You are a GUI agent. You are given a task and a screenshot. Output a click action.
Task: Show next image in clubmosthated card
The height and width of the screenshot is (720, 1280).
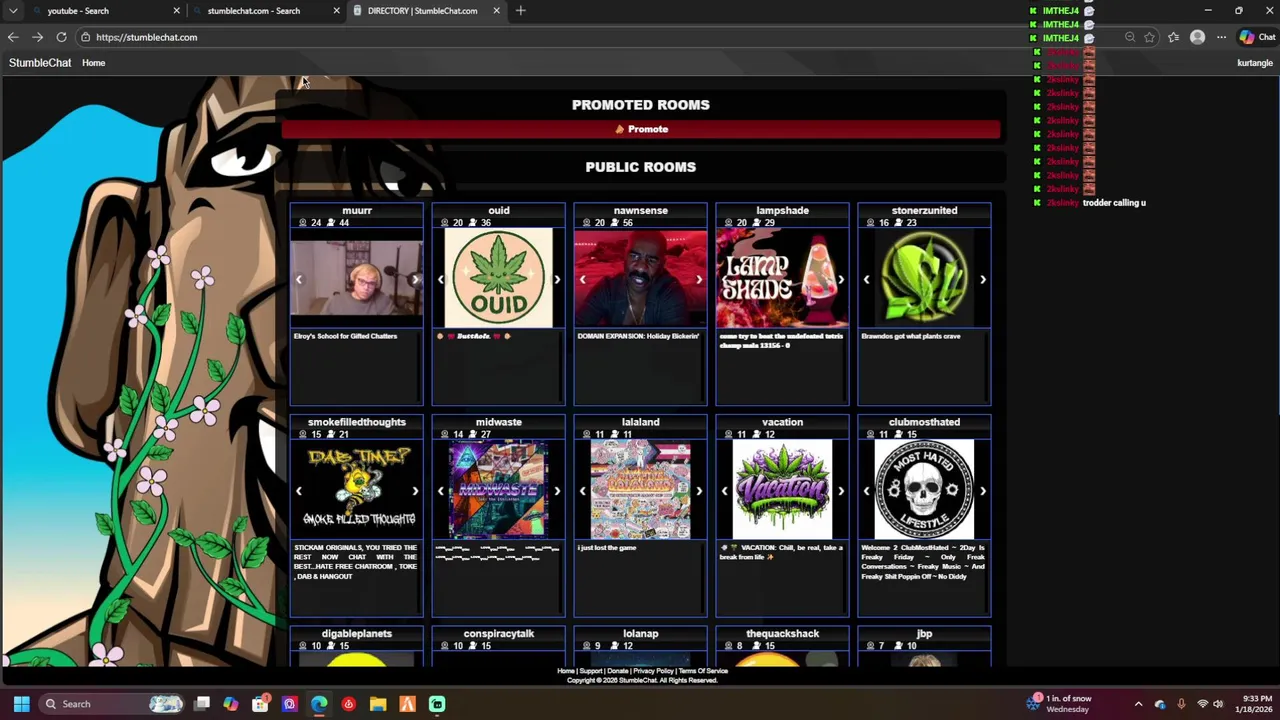click(983, 491)
